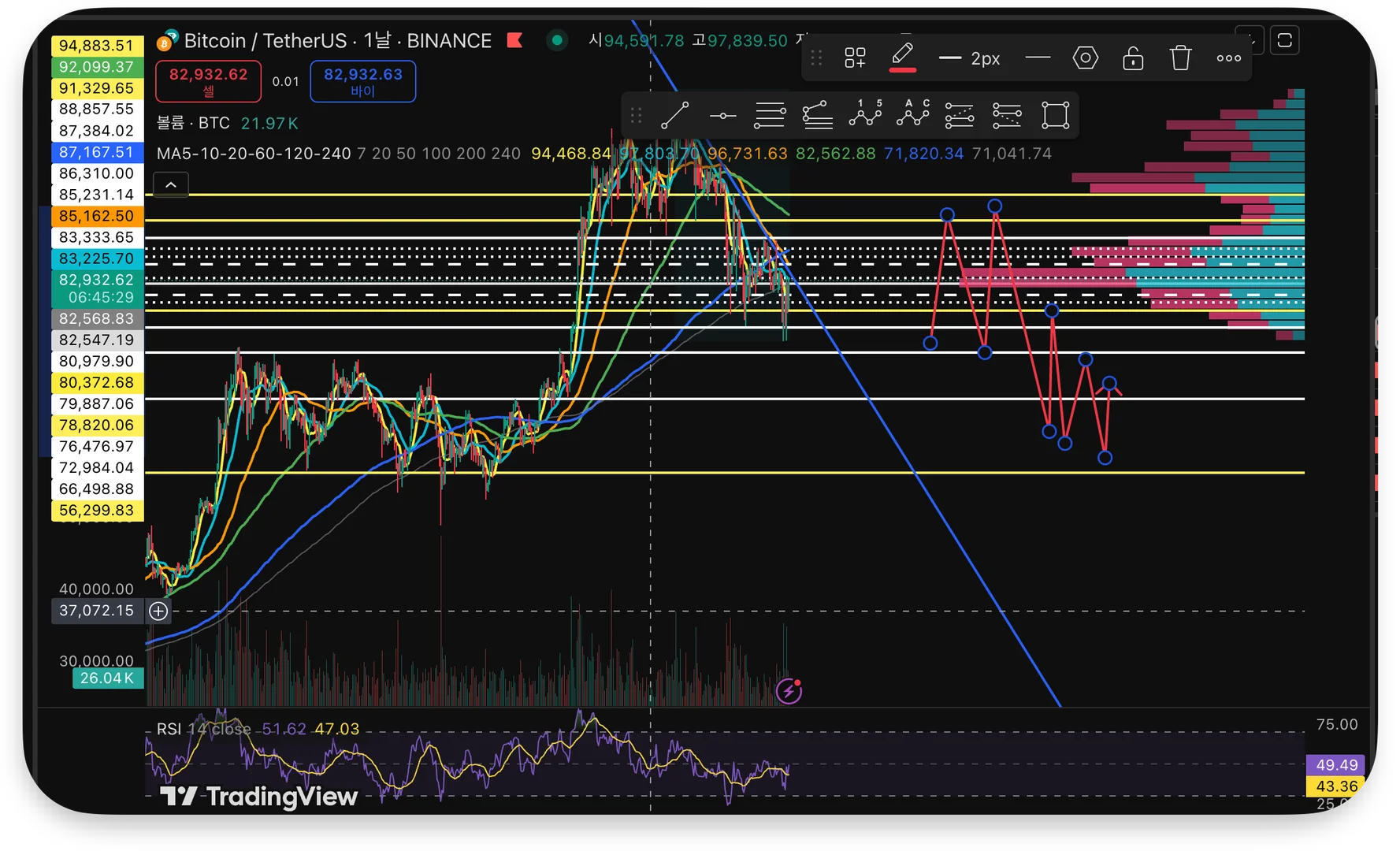The height and width of the screenshot is (851, 1400).
Task: Click the yellow 43.36 RSI label
Action: (1336, 786)
